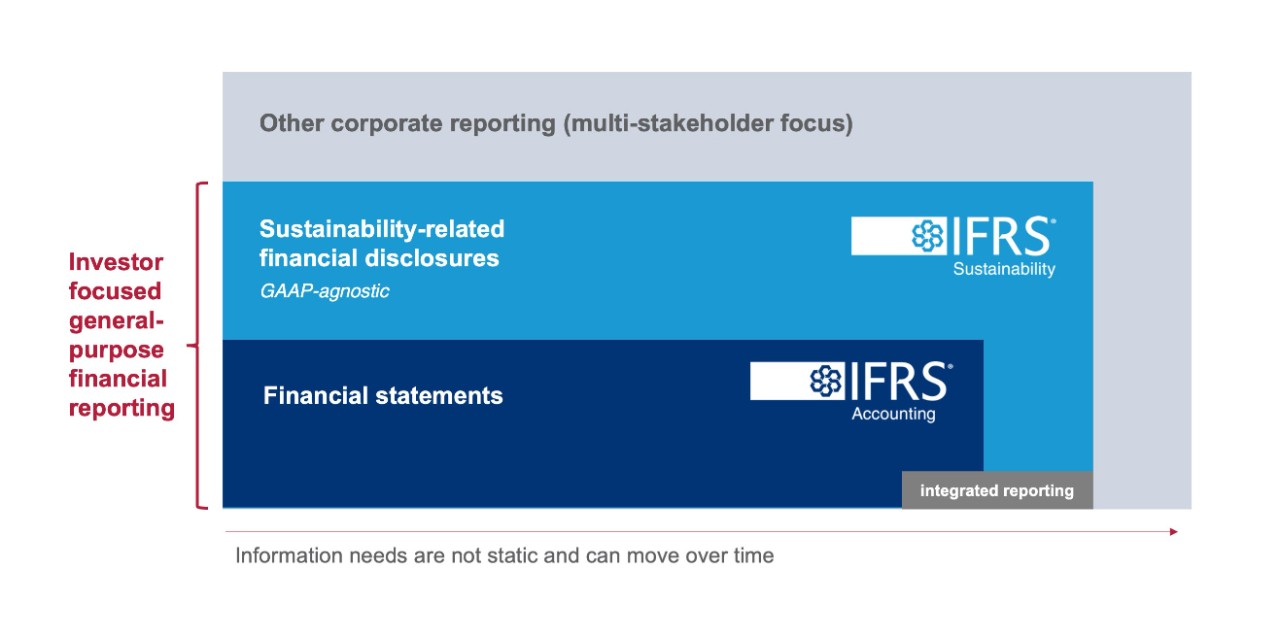
Task: Click the word Sustainability under IFRS logo
Action: pos(1004,269)
